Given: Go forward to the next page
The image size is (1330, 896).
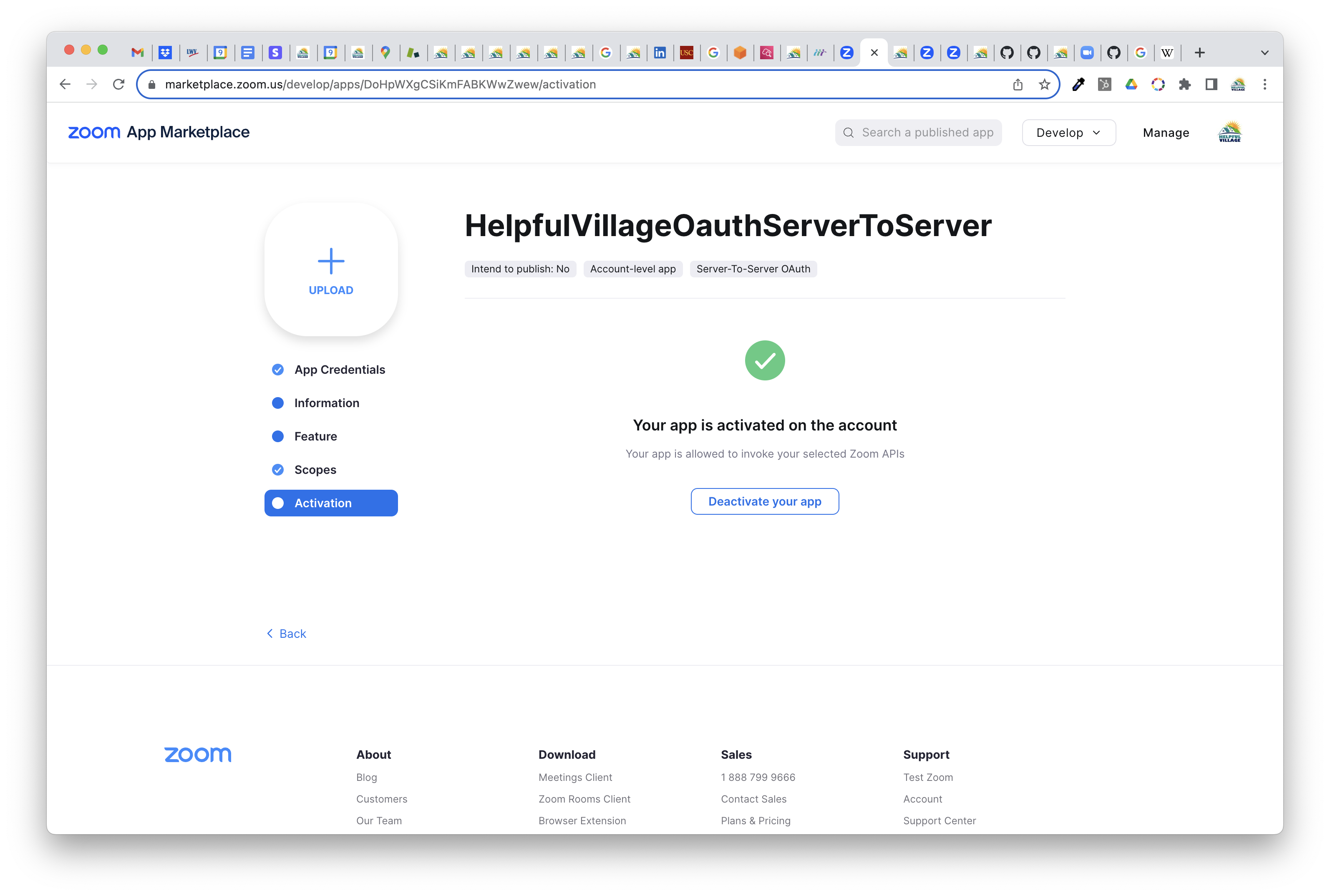Looking at the screenshot, I should [92, 85].
